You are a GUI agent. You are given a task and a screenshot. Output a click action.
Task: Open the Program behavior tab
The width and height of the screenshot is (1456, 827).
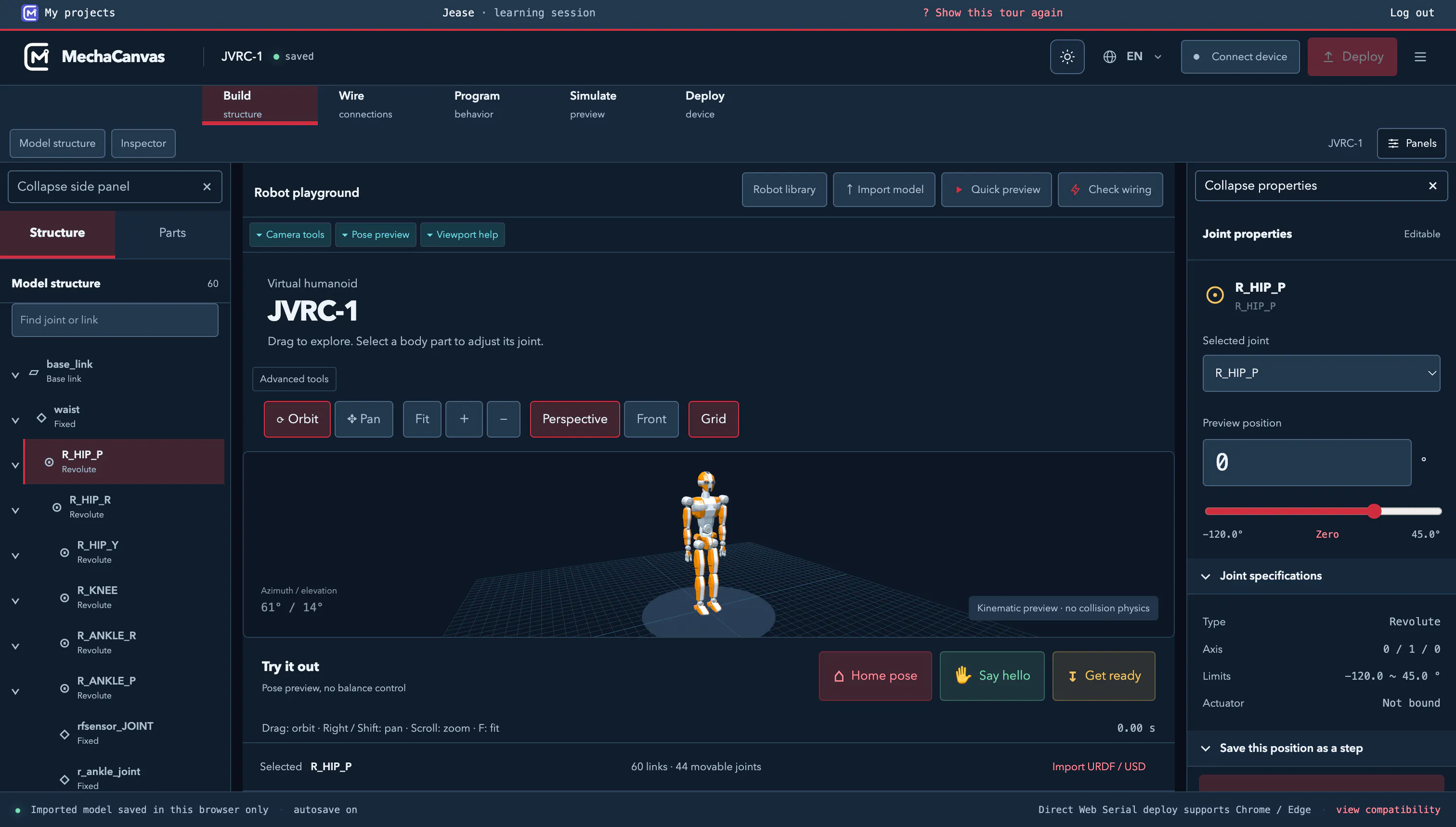(491, 104)
